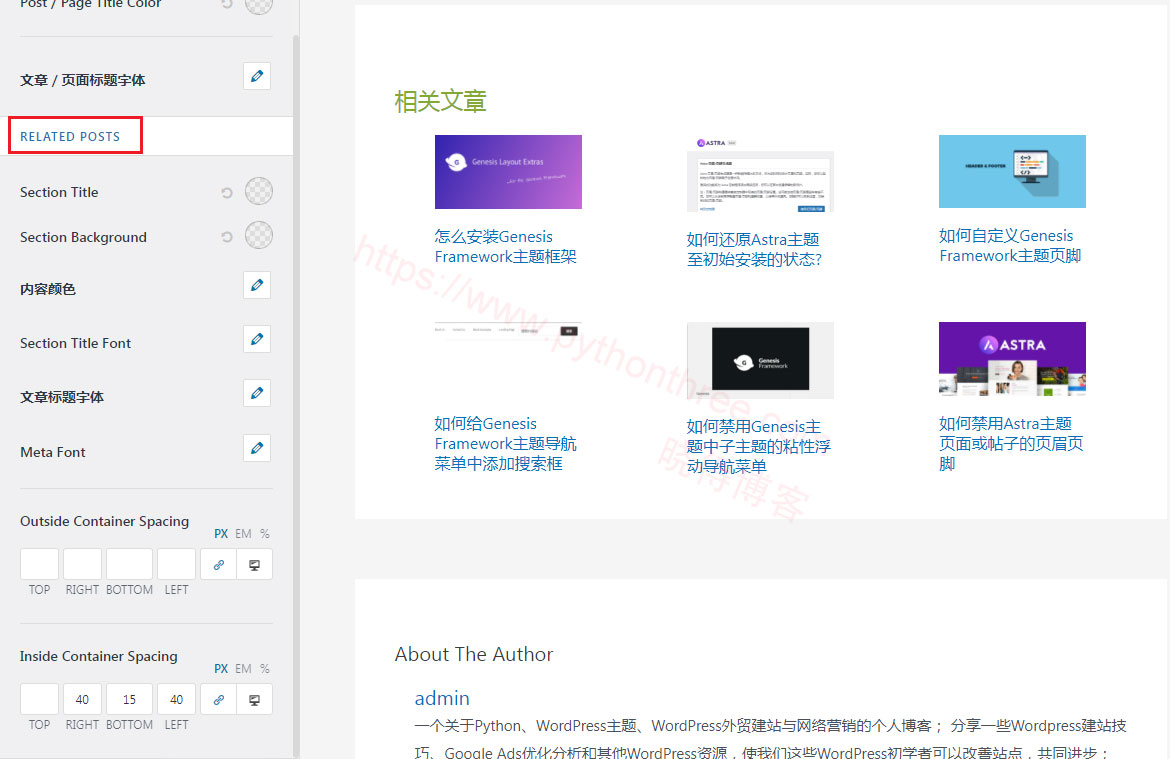Open the 怎么安装Genesis Framework主题框架 article link
This screenshot has width=1170, height=759.
pos(505,246)
